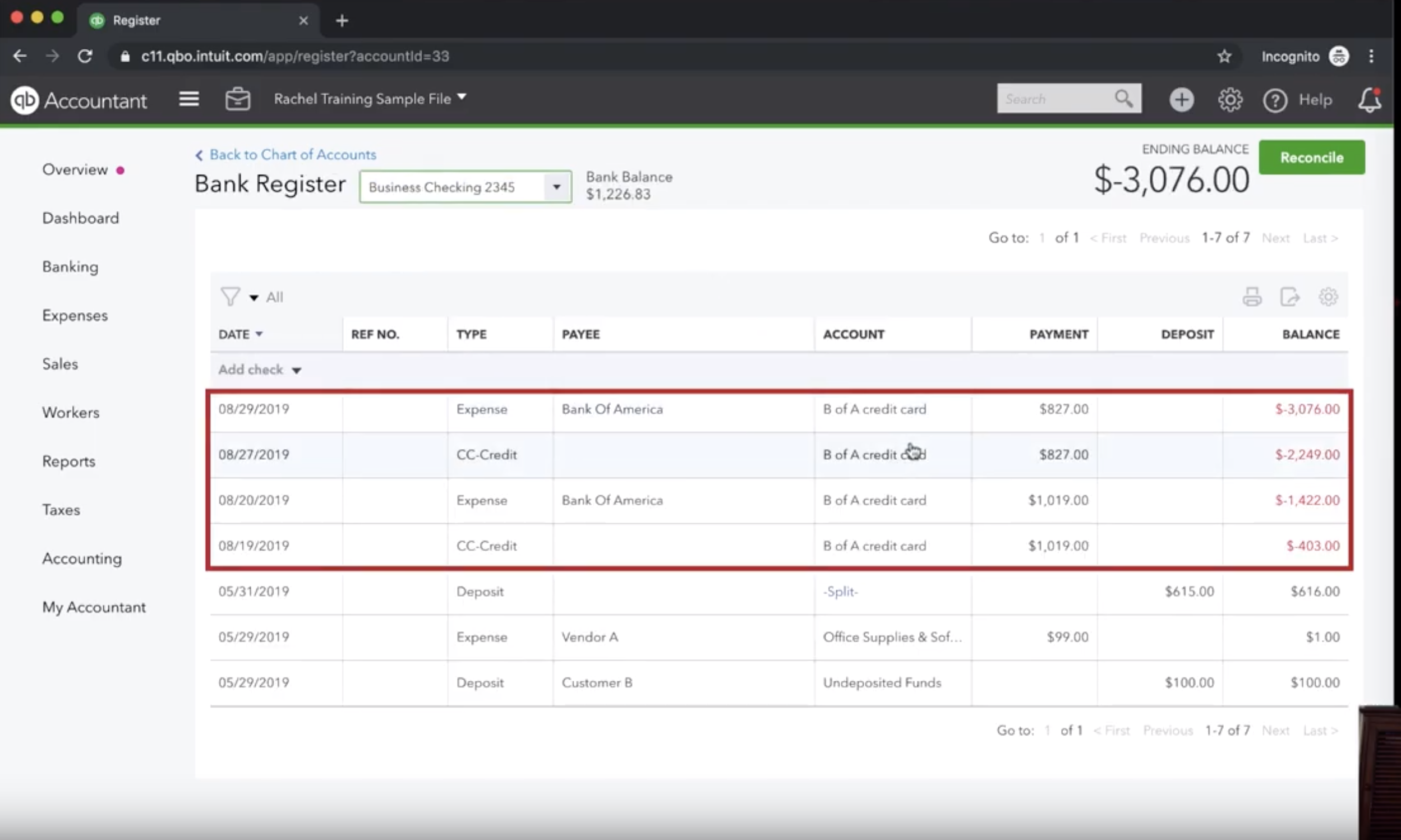Click the bottom Next pagination link
The height and width of the screenshot is (840, 1401).
click(1275, 730)
